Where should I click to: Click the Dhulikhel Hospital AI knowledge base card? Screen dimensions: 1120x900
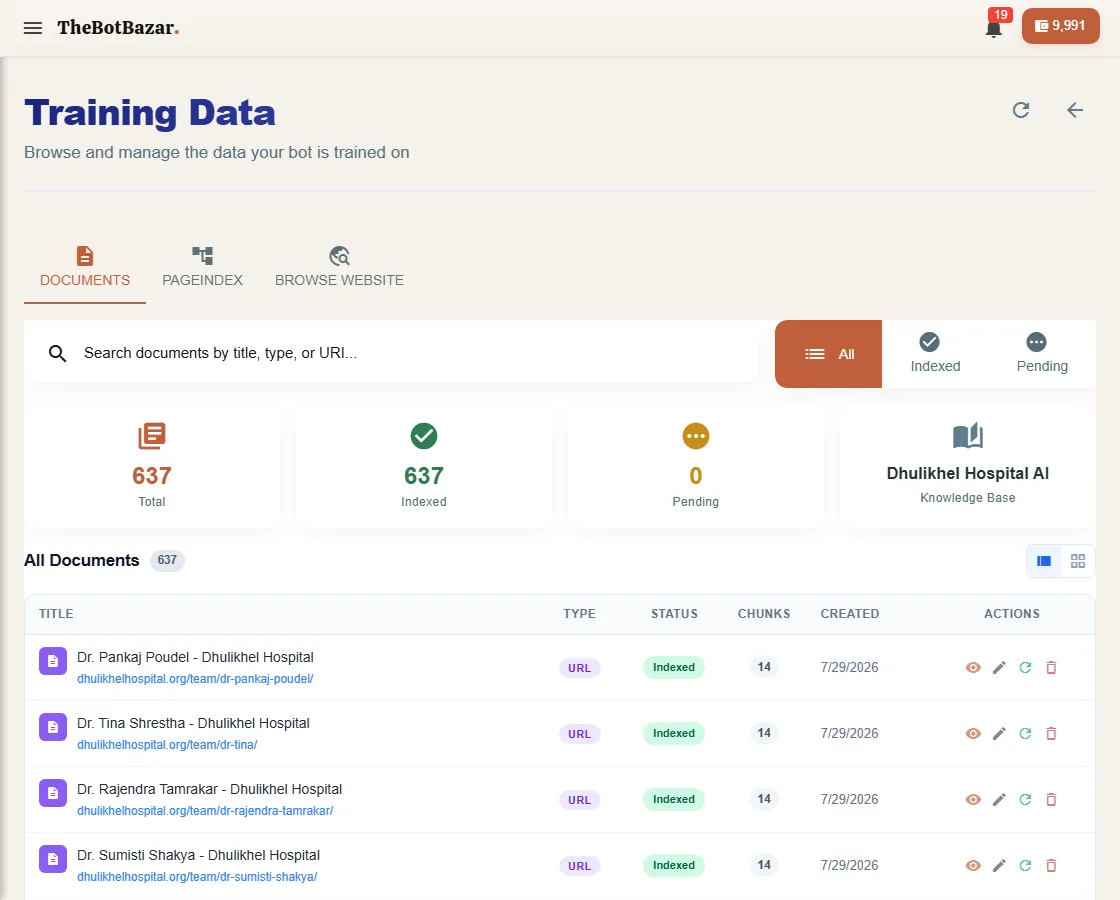[967, 465]
